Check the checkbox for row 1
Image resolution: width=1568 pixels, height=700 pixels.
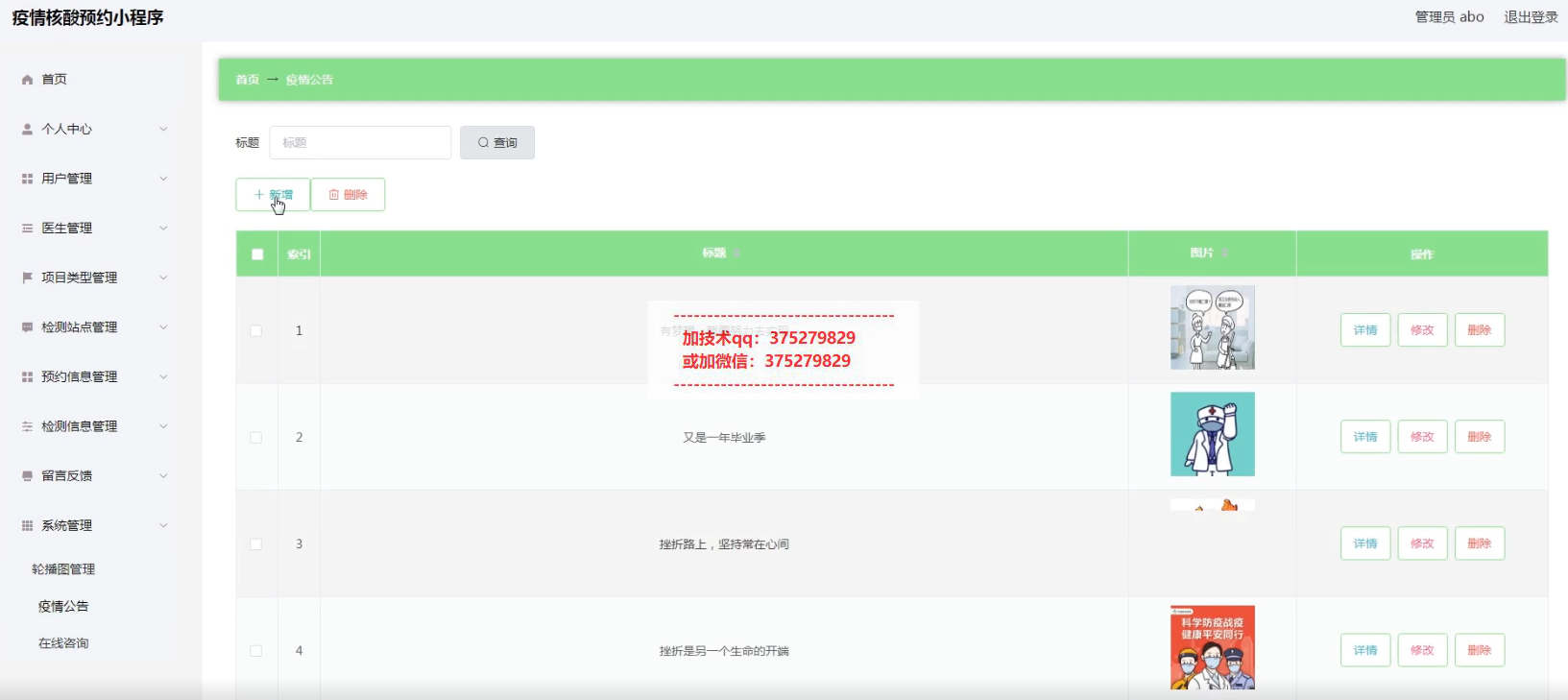pos(256,330)
